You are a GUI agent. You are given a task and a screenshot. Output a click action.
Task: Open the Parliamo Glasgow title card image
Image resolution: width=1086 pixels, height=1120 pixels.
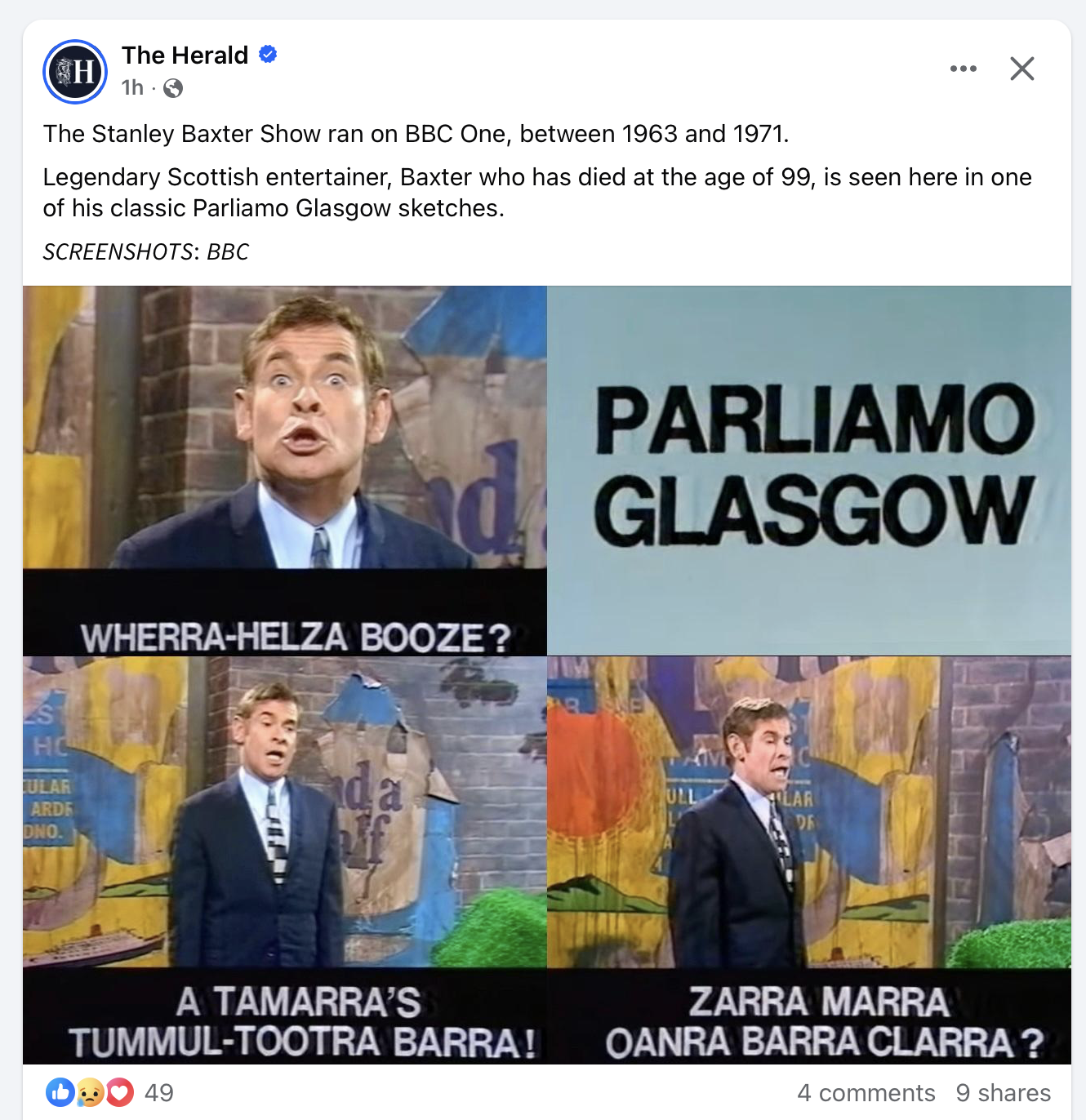click(809, 470)
